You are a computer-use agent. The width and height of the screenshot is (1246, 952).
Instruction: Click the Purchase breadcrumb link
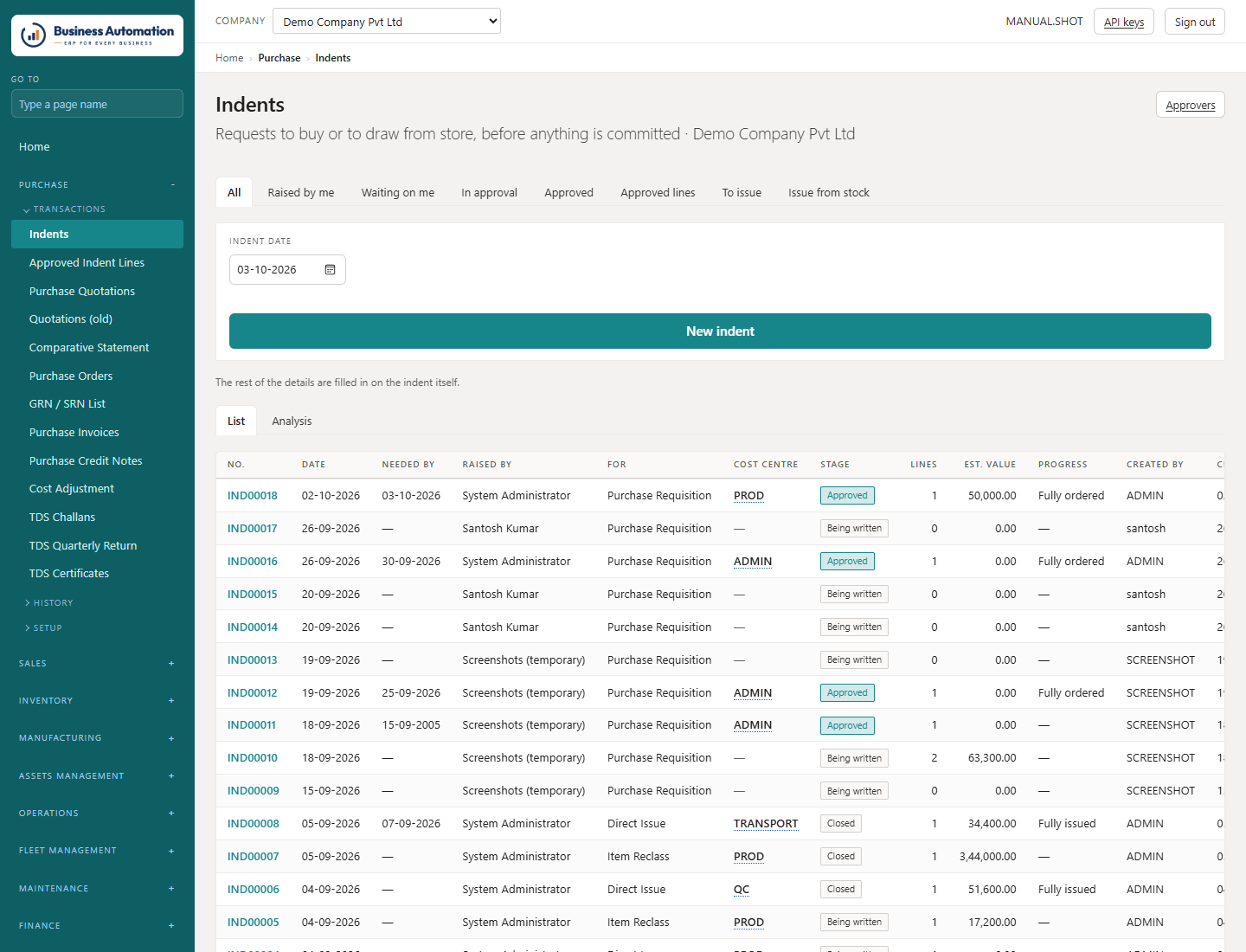(279, 58)
